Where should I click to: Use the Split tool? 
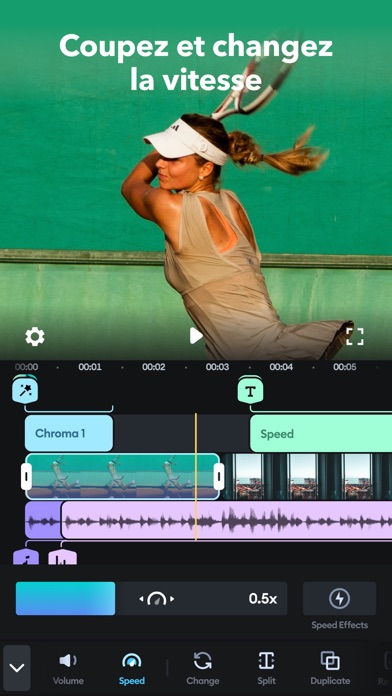[266, 669]
